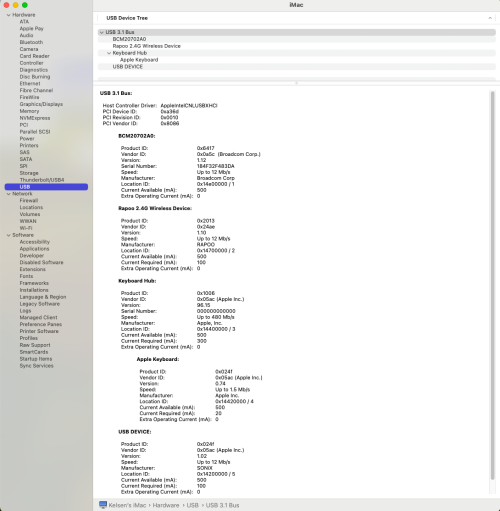Open Bluetooth in the Hardware list
Viewport: 500px width, 511px height.
31,42
